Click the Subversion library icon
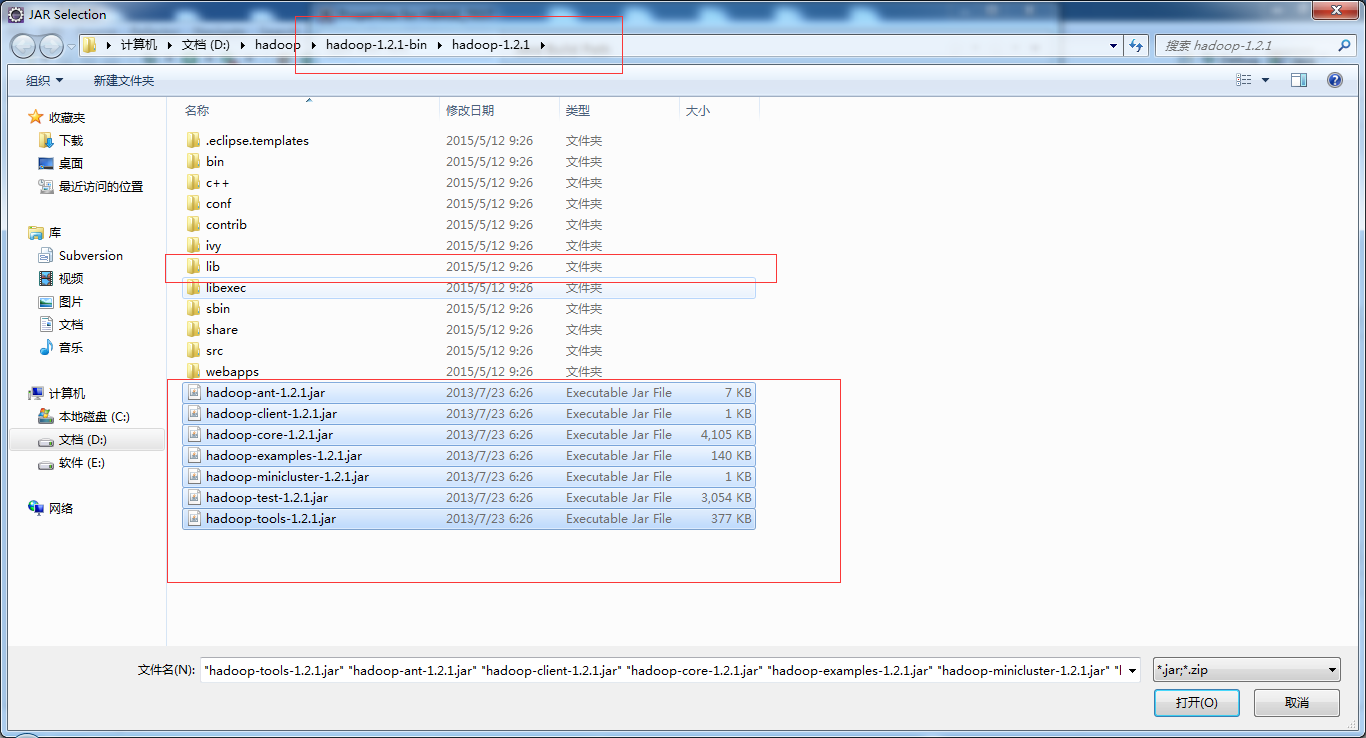This screenshot has height=738, width=1366. [45, 255]
